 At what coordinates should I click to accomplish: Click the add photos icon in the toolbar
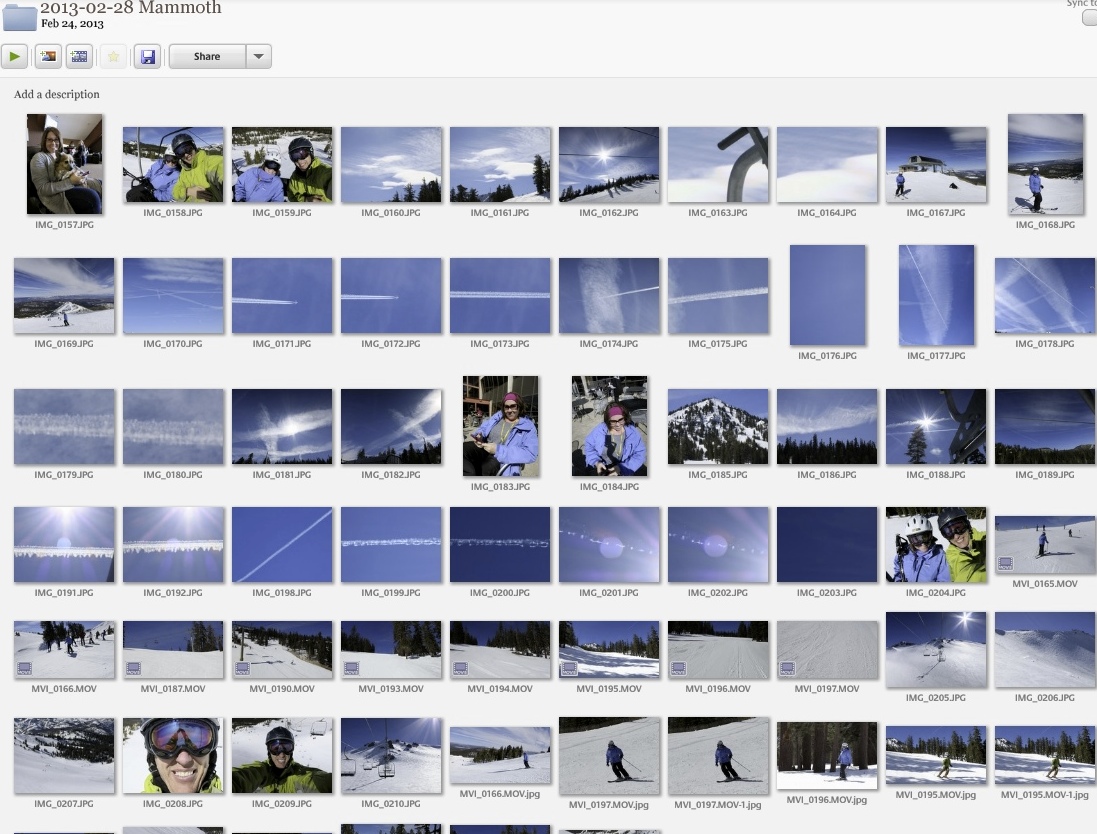[x=47, y=56]
